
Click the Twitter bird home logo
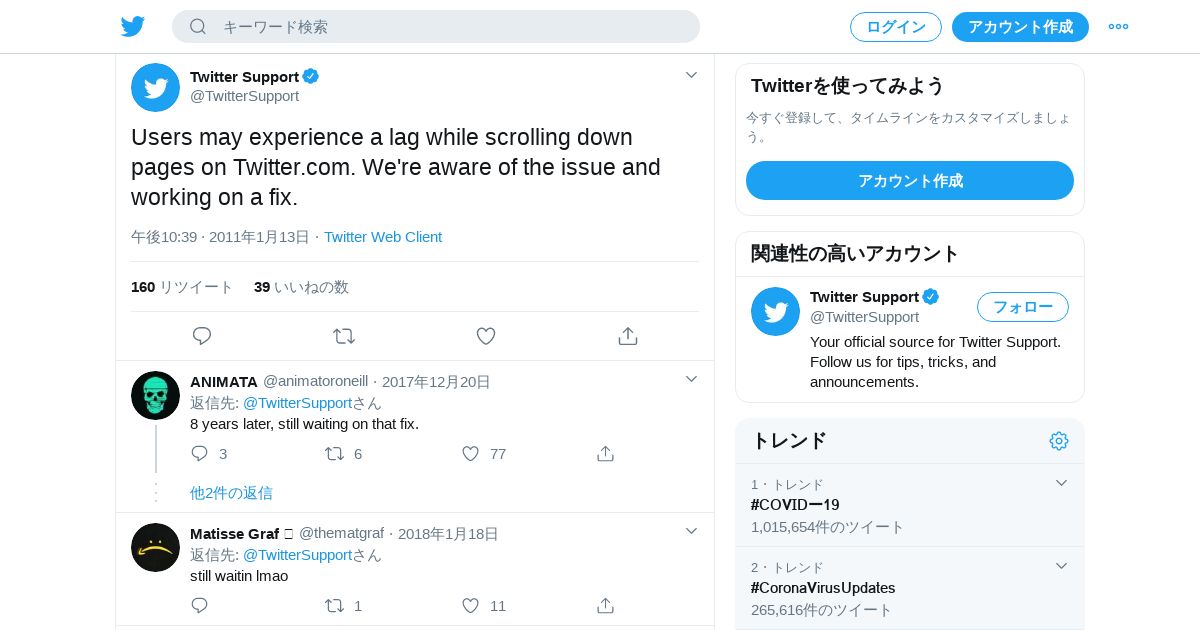(x=133, y=27)
